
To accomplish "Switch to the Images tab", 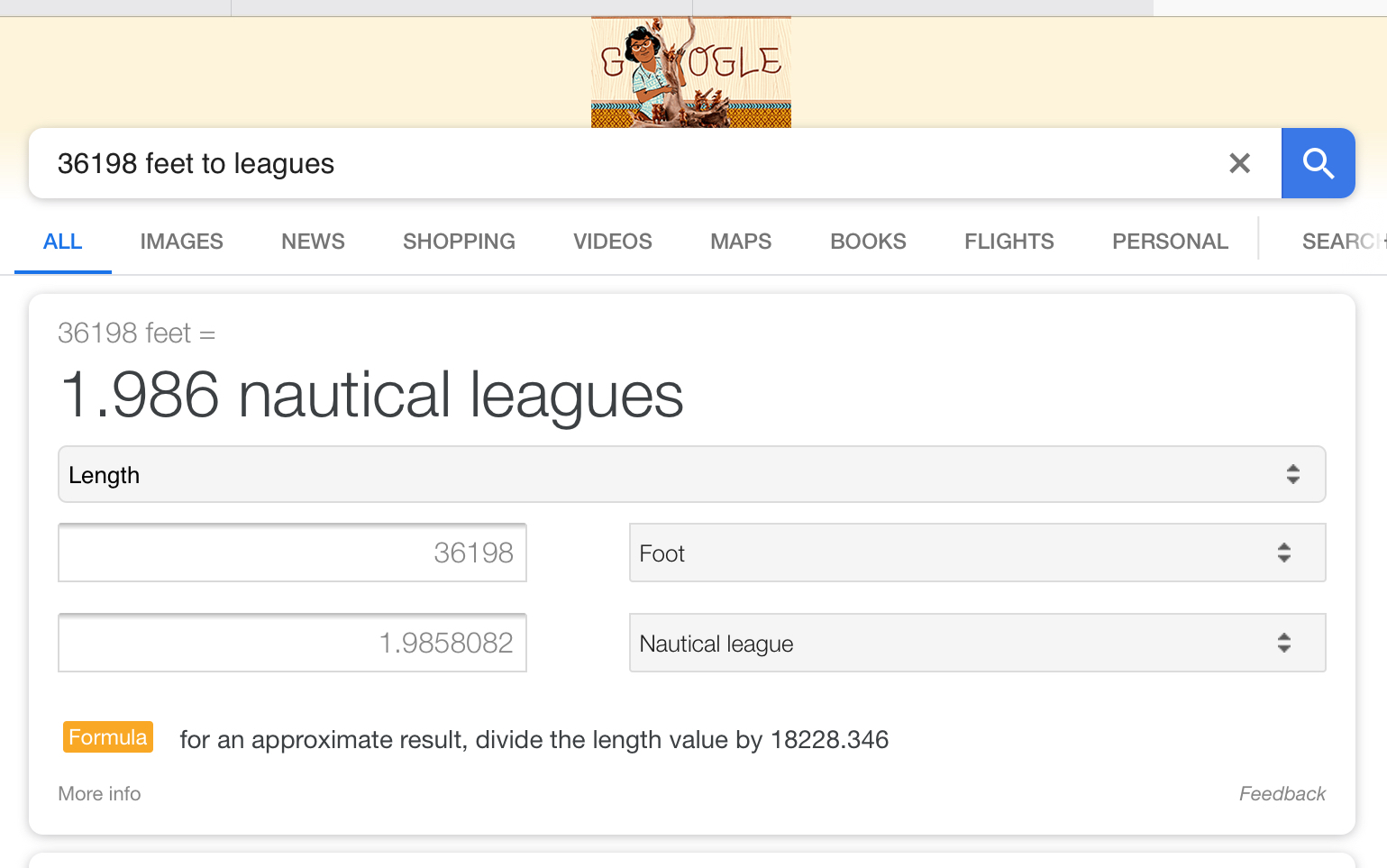I will point(181,242).
